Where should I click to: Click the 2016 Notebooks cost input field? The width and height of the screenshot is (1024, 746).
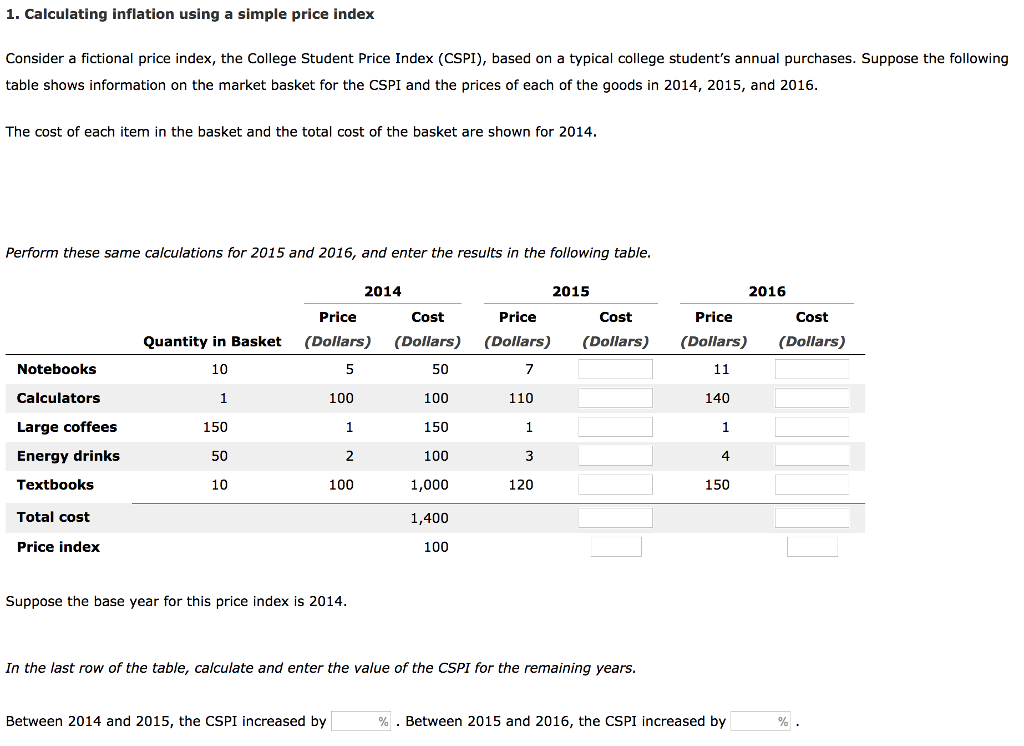click(811, 369)
